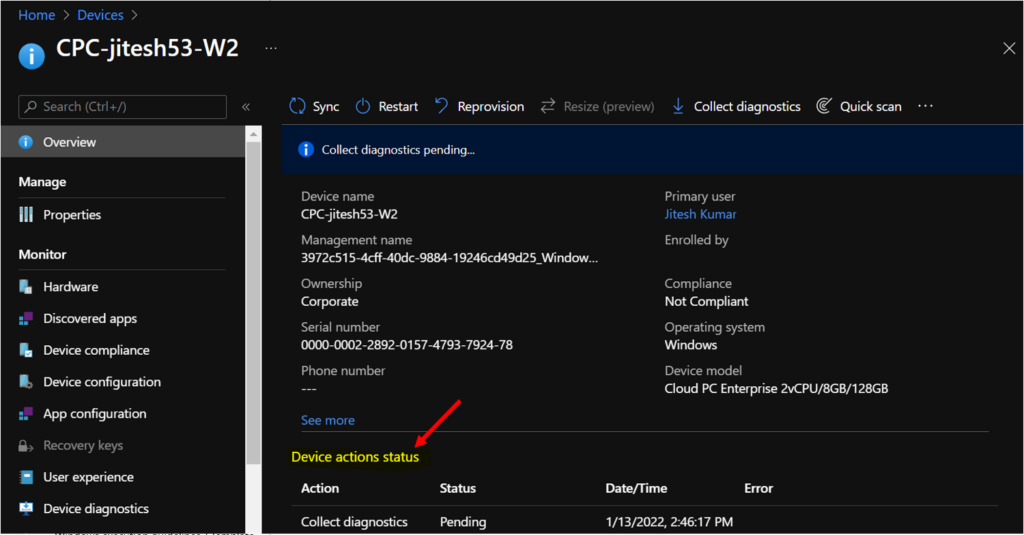Click the Device configuration icon
This screenshot has height=535, width=1024.
(26, 381)
